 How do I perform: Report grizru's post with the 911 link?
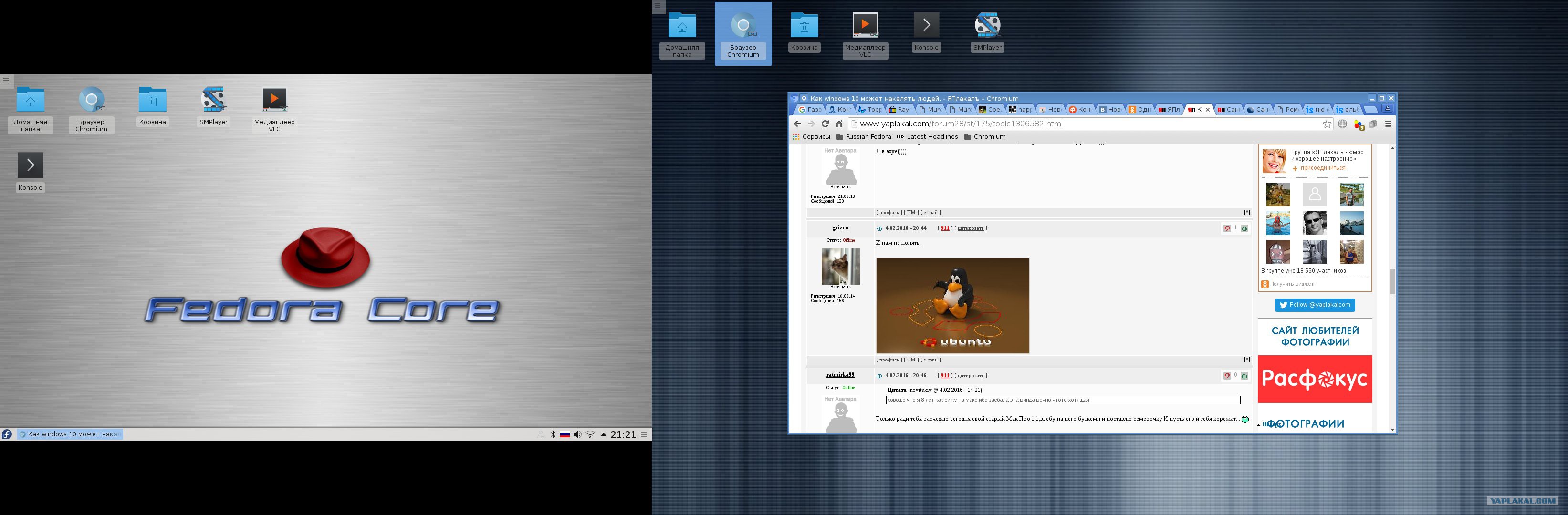click(x=945, y=228)
